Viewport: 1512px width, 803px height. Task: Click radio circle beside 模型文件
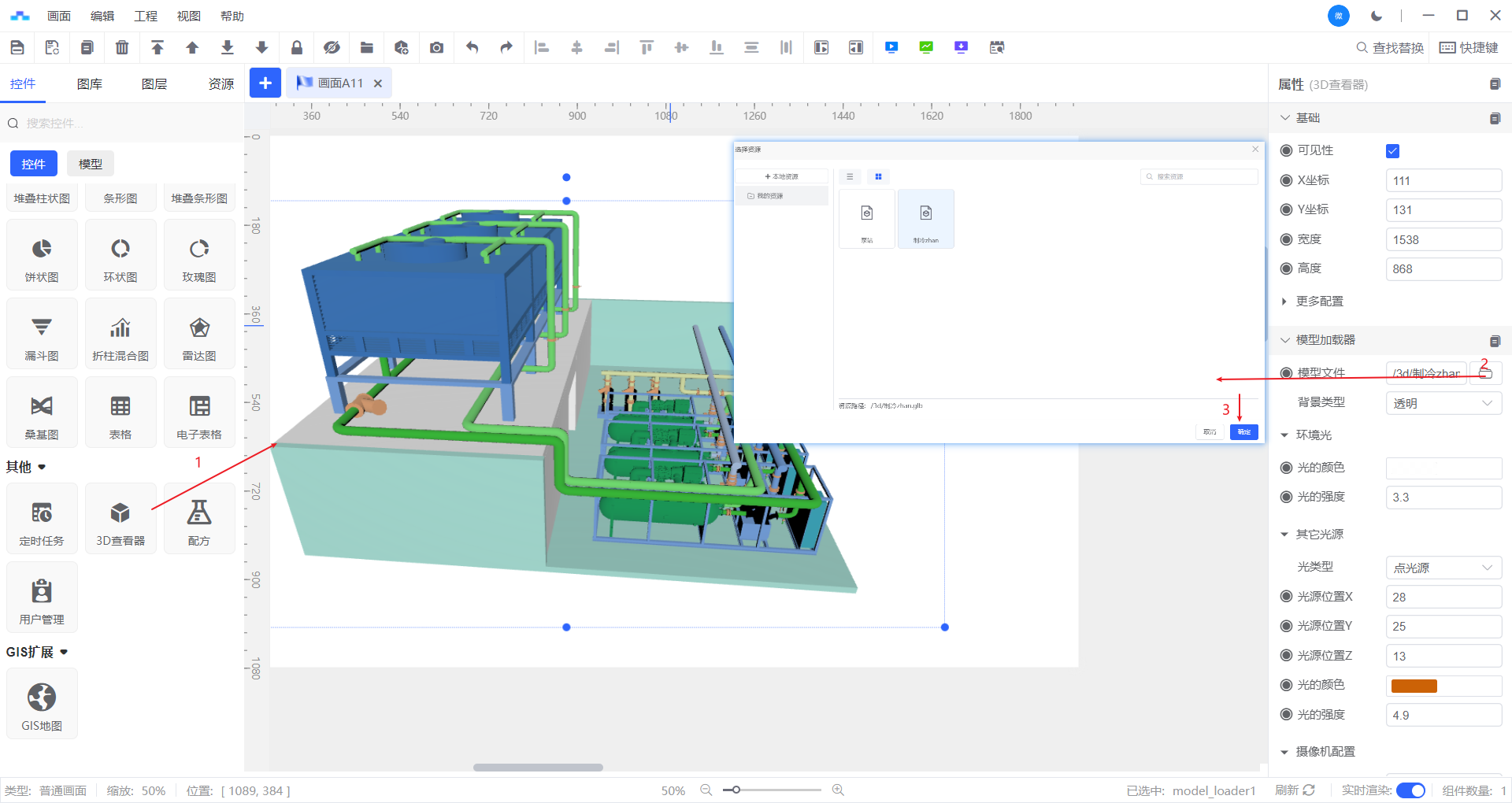coord(1286,373)
